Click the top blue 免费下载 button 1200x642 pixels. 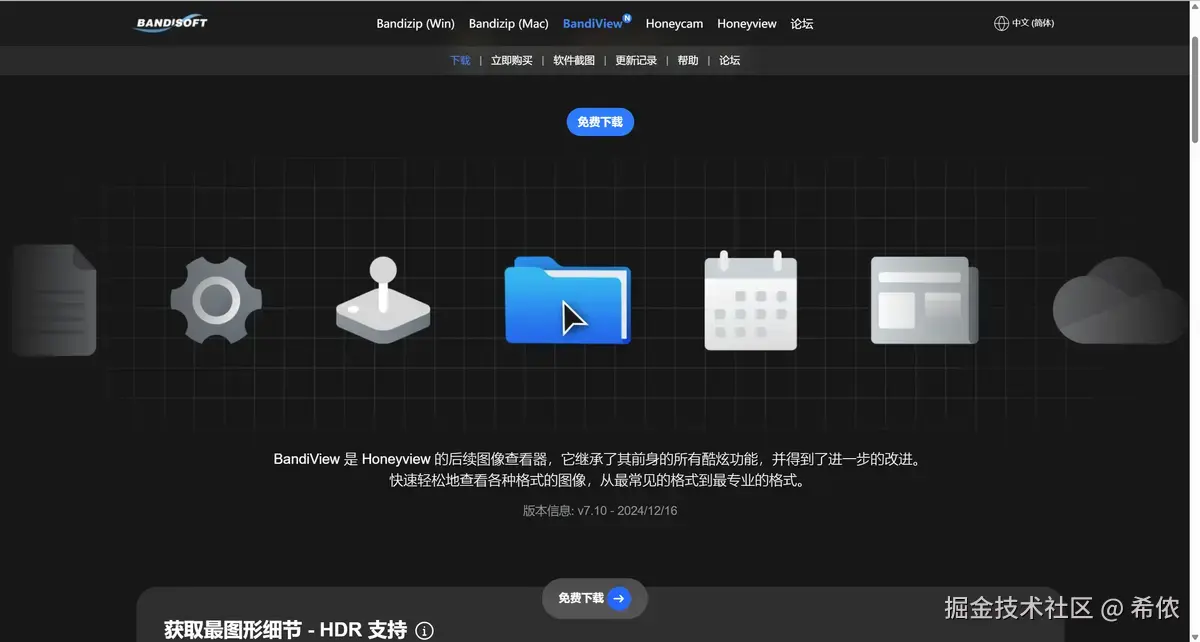coord(600,122)
